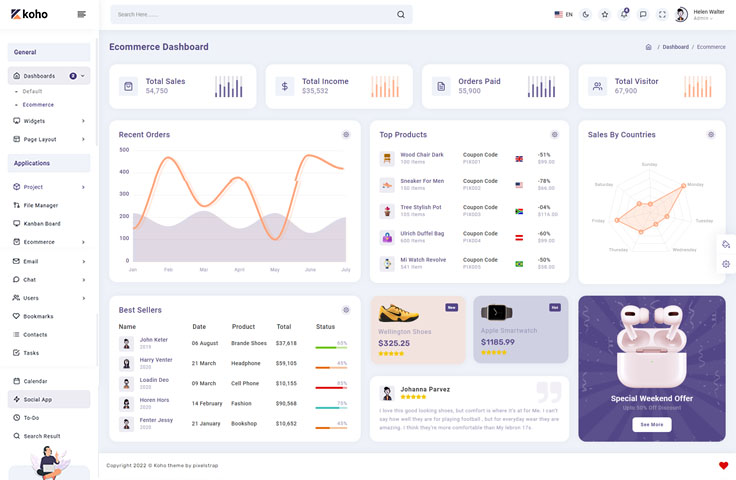Expand the Page Layout sidebar menu
The image size is (736, 480).
[x=48, y=139]
